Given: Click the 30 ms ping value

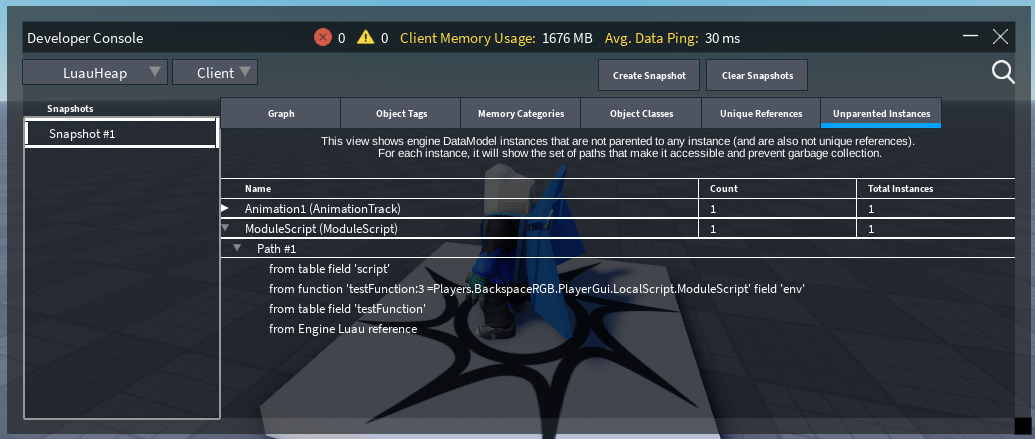Looking at the screenshot, I should pyautogui.click(x=722, y=38).
